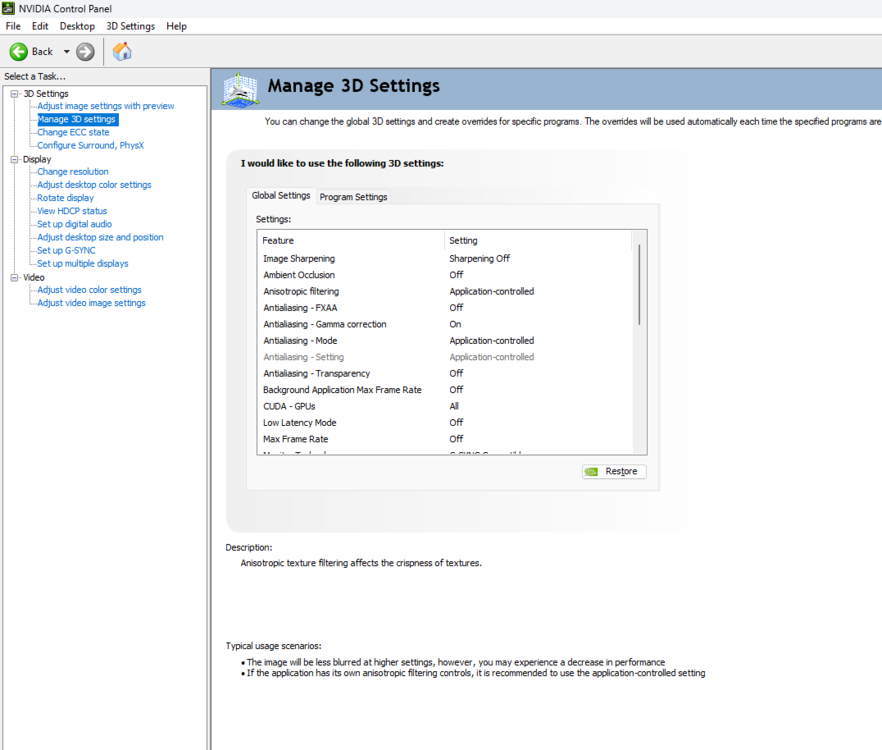Viewport: 882px width, 750px height.
Task: Click the green Back arrow icon
Action: [x=19, y=51]
